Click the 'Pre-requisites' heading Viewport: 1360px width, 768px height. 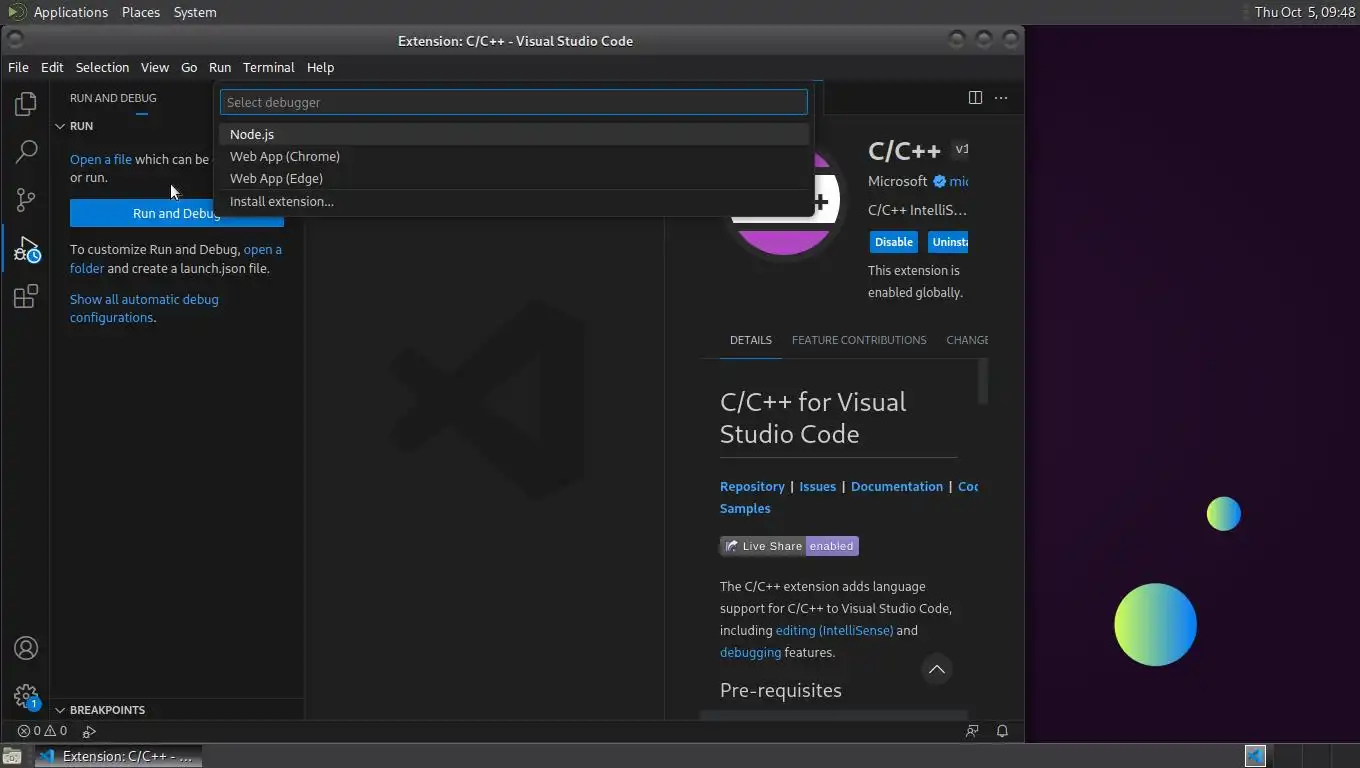[x=781, y=690]
